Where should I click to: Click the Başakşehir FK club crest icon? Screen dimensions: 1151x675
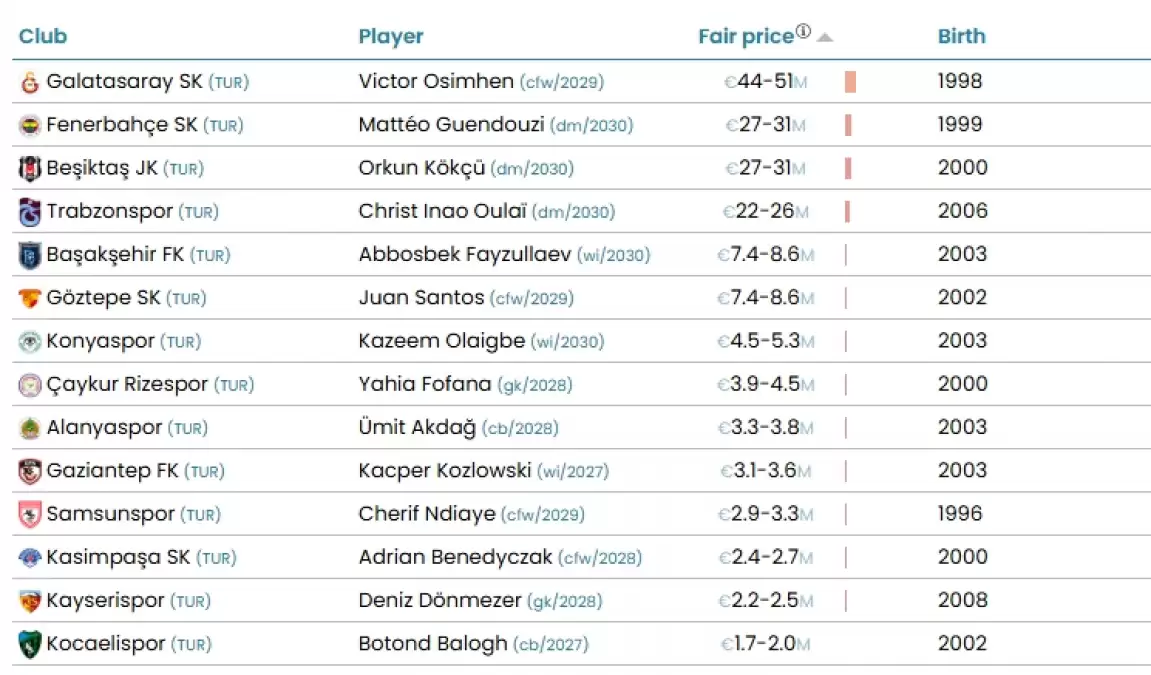[x=29, y=256]
